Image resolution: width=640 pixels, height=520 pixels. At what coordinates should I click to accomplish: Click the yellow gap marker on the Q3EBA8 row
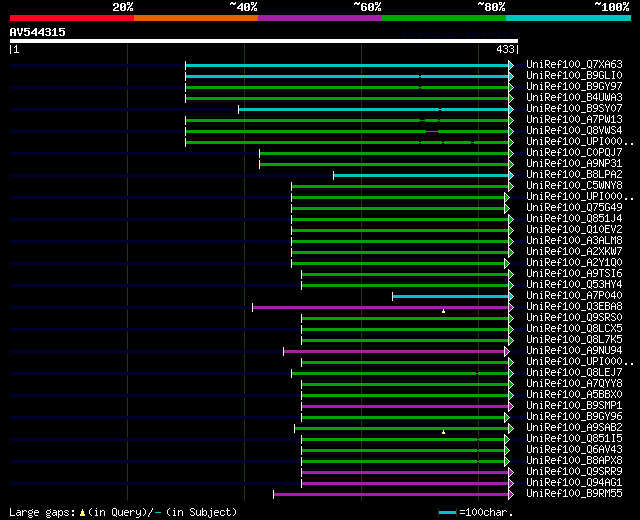click(x=443, y=311)
